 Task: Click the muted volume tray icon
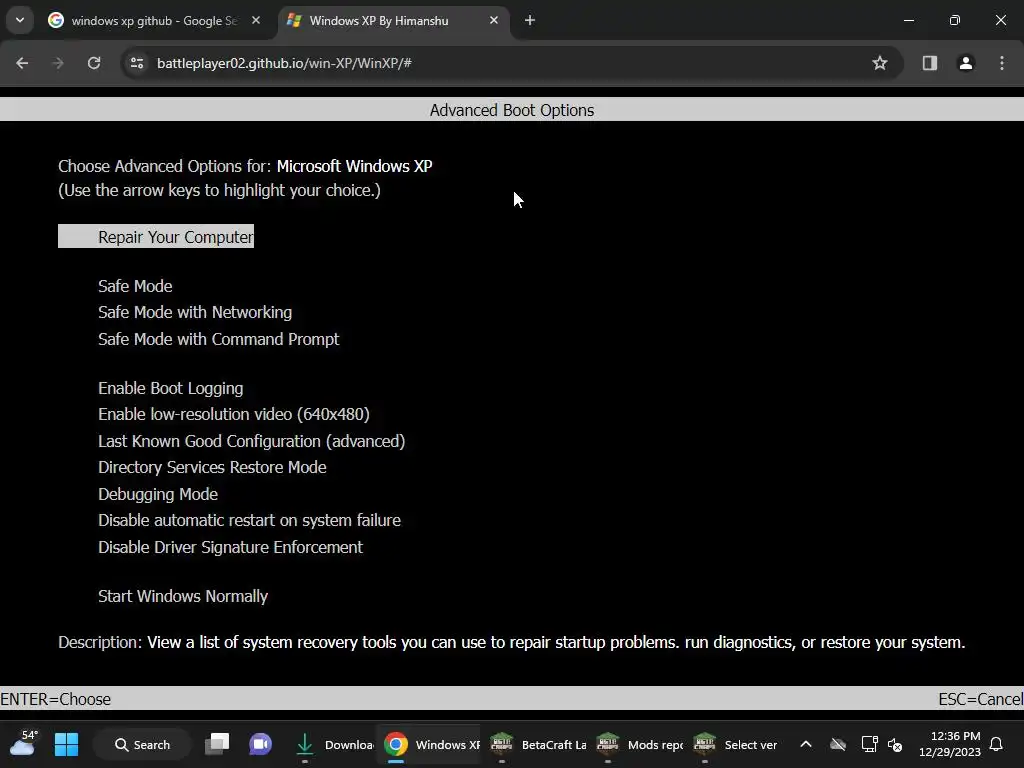point(895,744)
